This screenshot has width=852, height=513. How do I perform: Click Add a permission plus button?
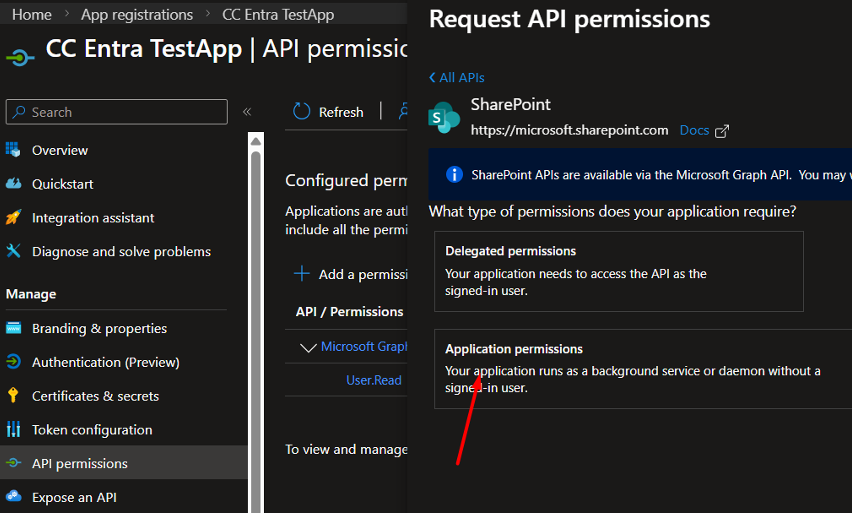[x=302, y=274]
